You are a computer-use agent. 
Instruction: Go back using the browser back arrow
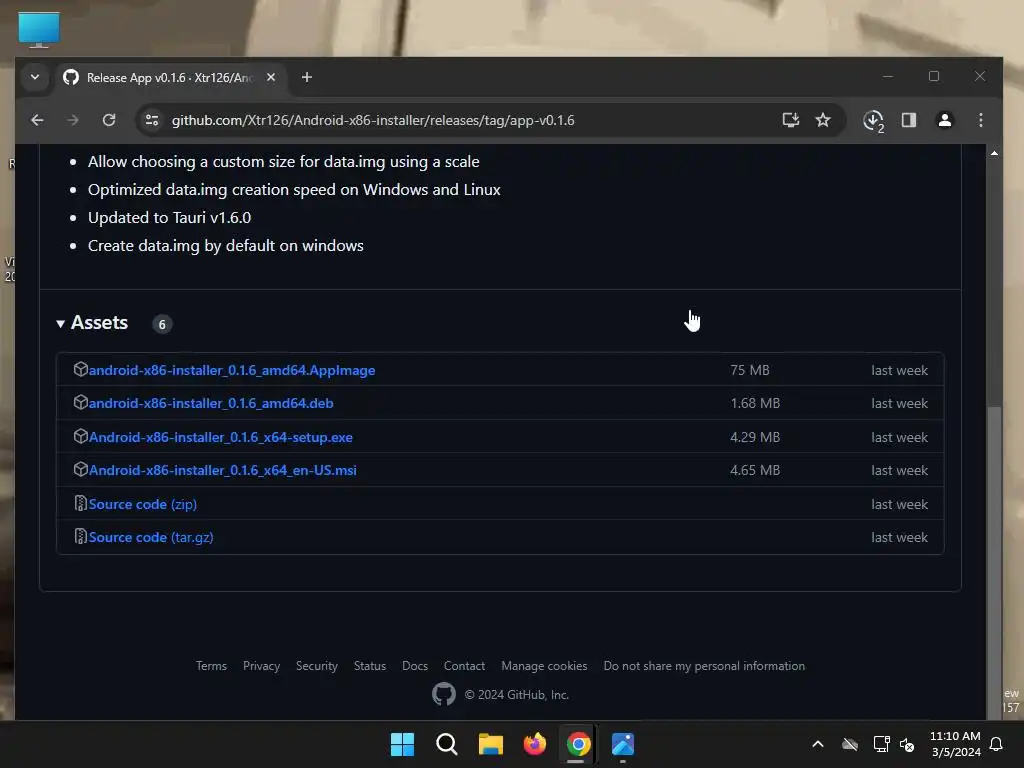[37, 120]
